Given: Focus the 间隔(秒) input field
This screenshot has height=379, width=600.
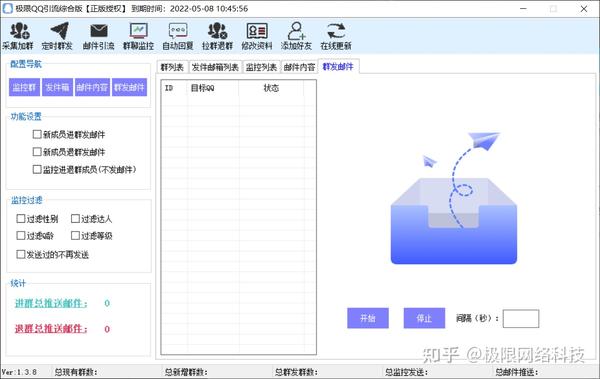Looking at the screenshot, I should (x=521, y=319).
